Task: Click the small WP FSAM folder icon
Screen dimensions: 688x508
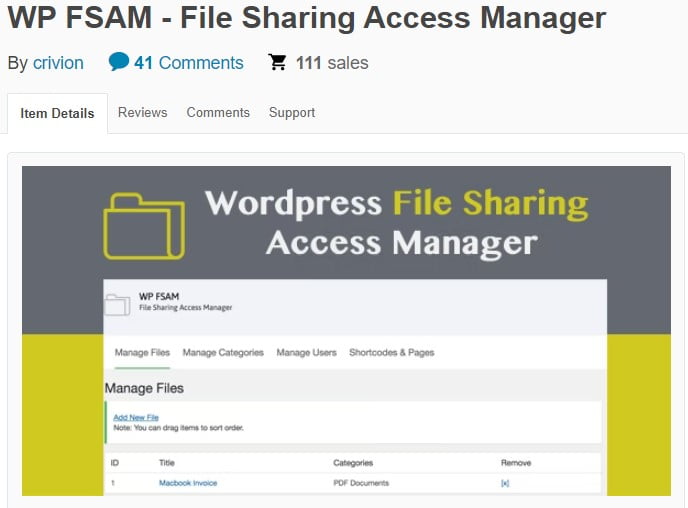Action: point(118,304)
